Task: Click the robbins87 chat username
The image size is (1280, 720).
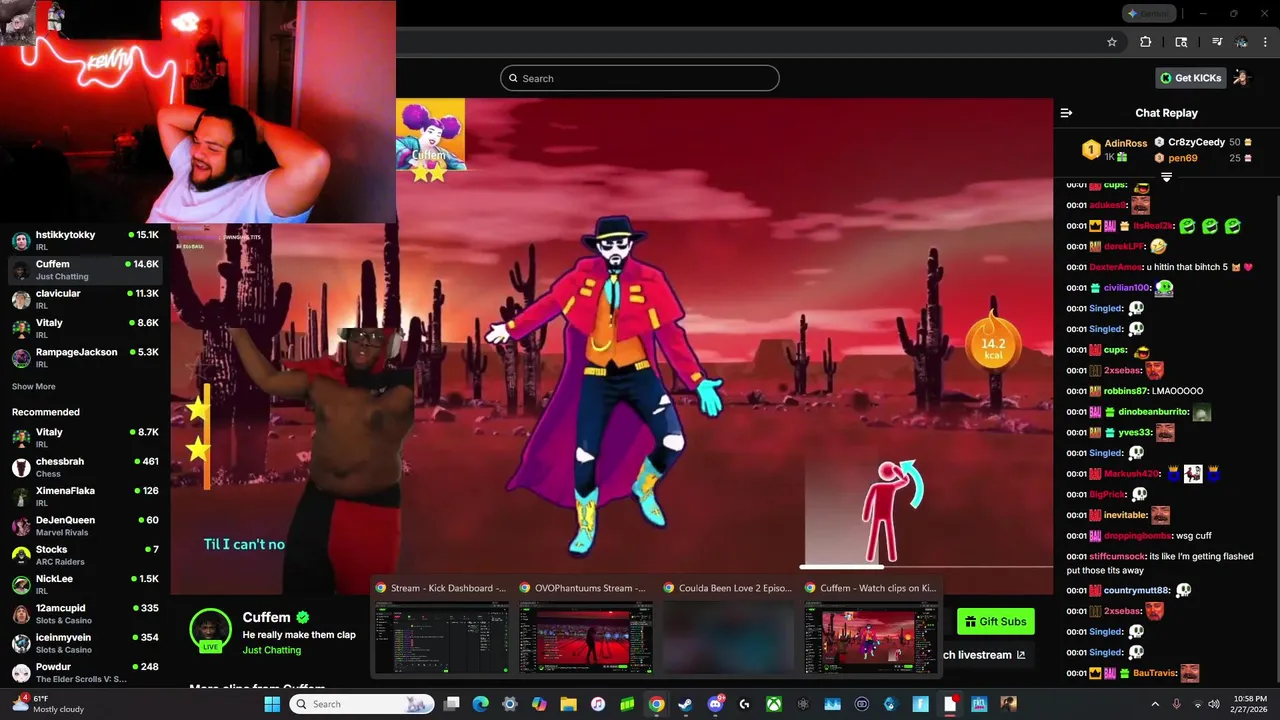Action: click(1125, 391)
